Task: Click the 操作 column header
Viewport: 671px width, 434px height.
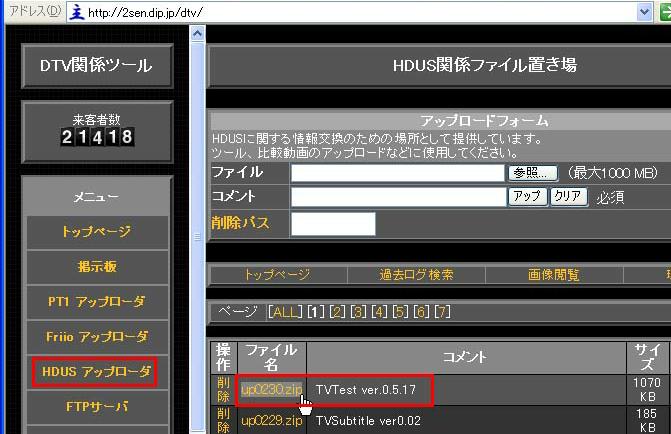Action: click(223, 357)
